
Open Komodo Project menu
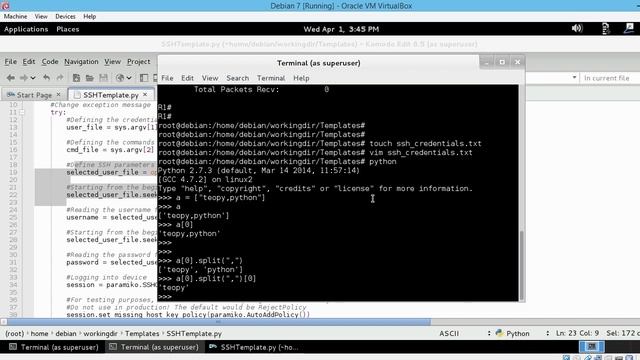pos(138,62)
